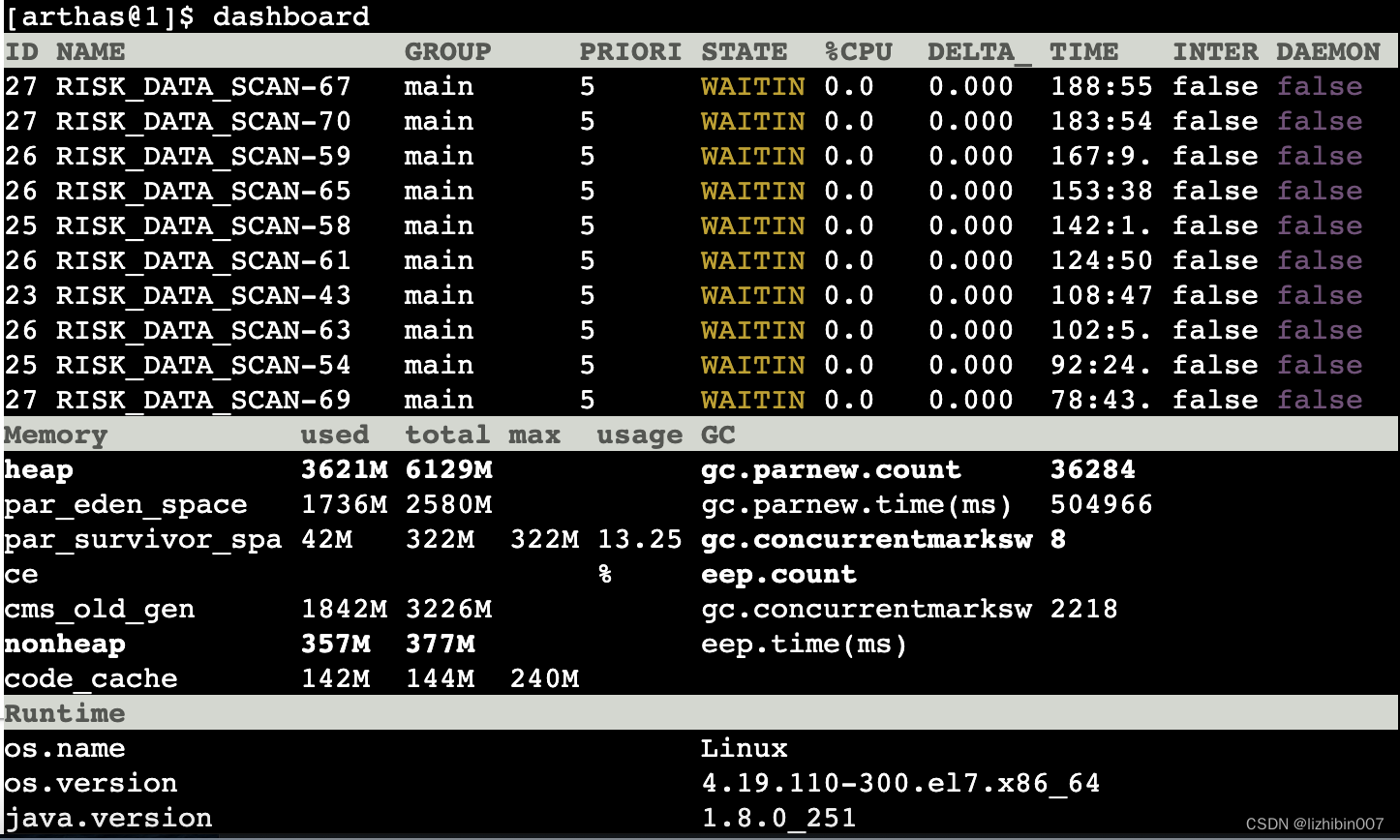This screenshot has height=840, width=1400.
Task: Click eden used value 1736M
Action: [x=344, y=504]
